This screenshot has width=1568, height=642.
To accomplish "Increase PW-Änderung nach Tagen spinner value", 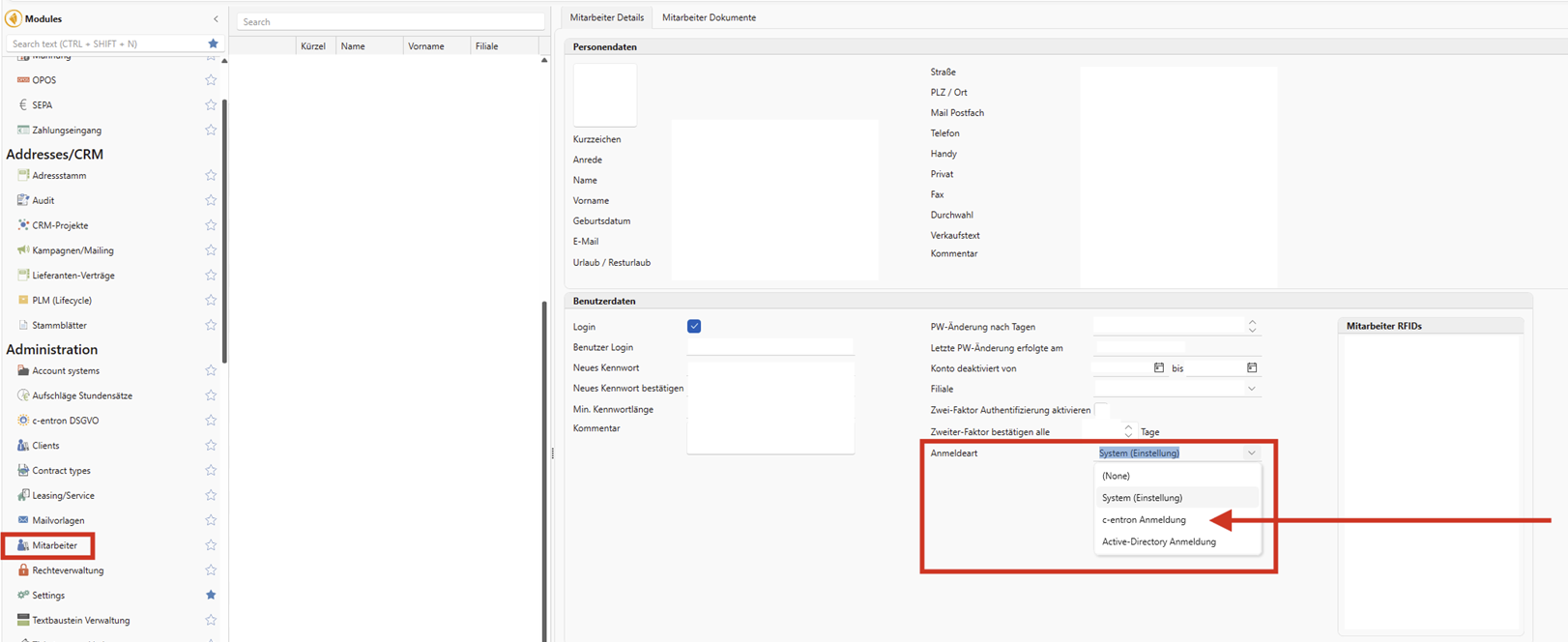I will tap(1252, 322).
